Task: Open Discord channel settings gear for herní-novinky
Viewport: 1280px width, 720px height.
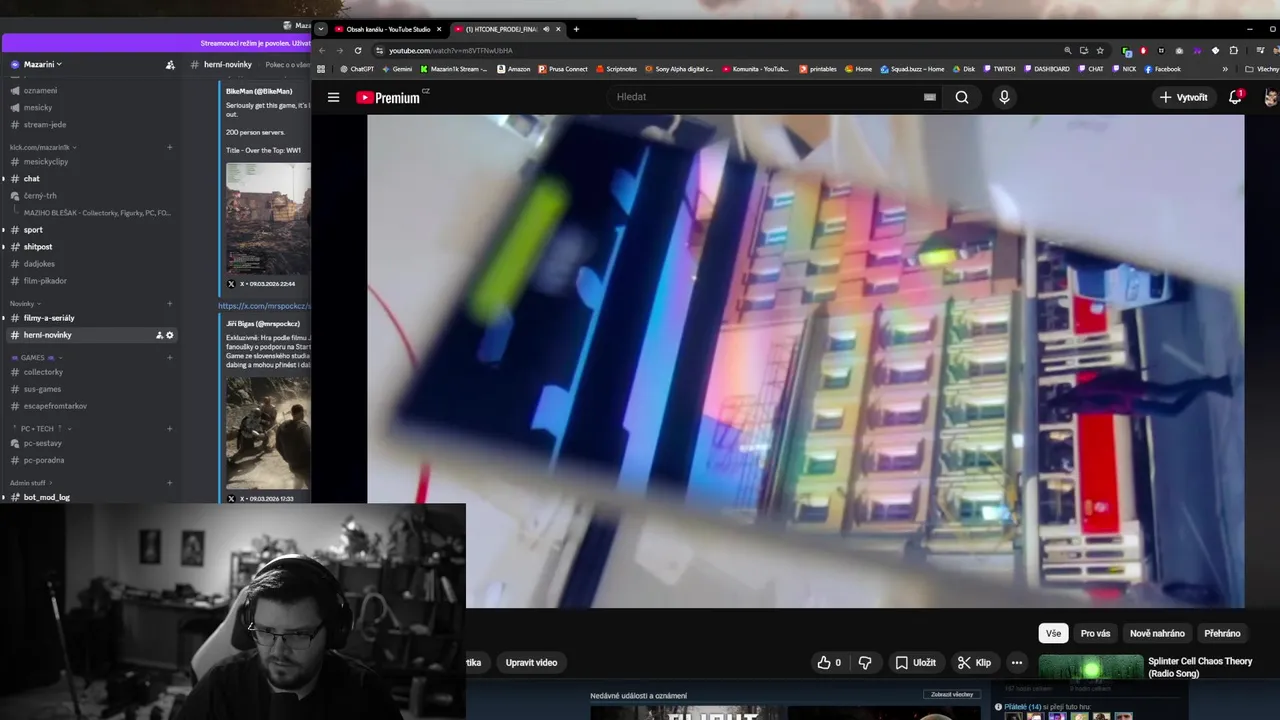Action: [x=169, y=335]
